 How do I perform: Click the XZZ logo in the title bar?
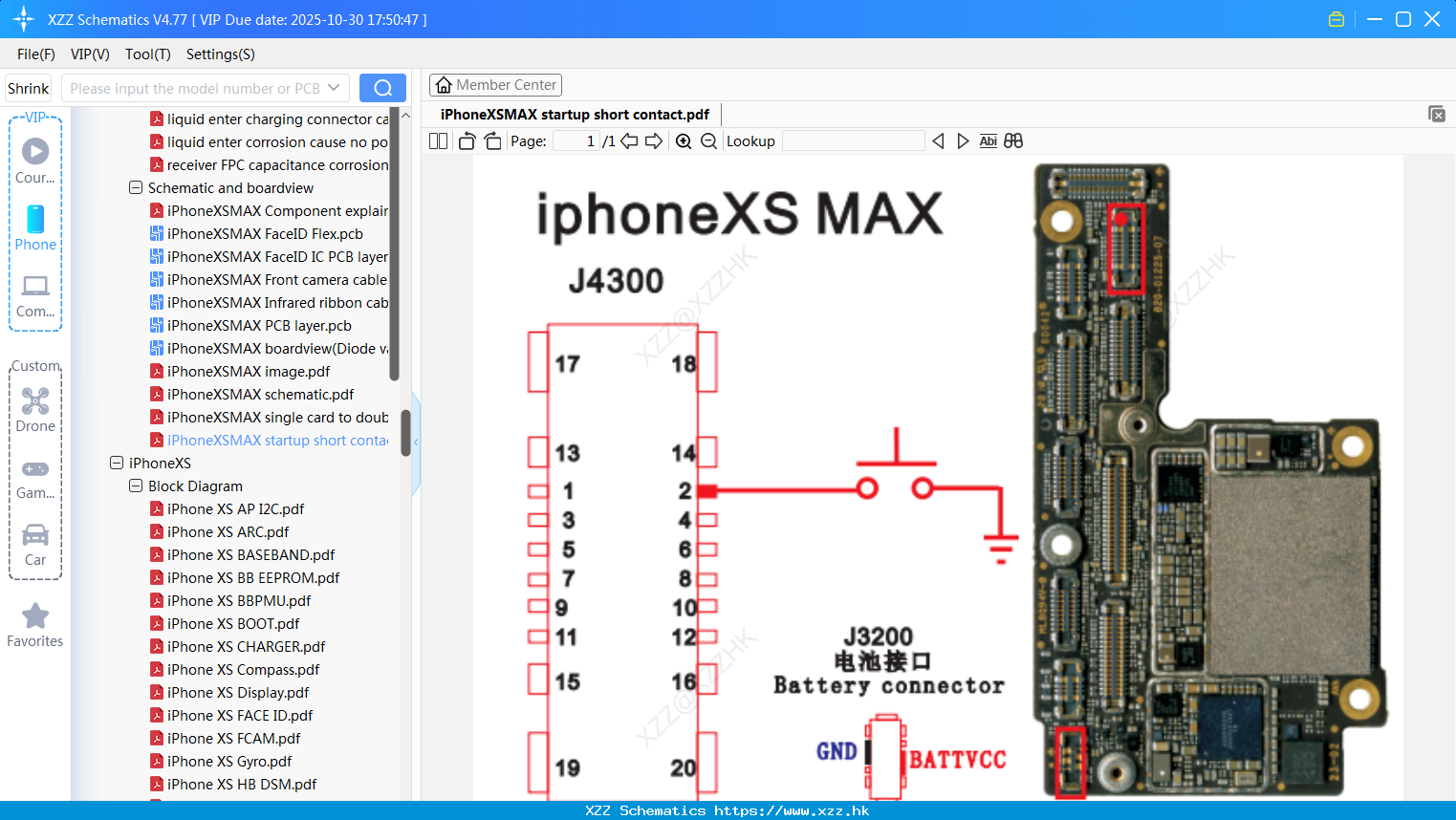pyautogui.click(x=23, y=19)
